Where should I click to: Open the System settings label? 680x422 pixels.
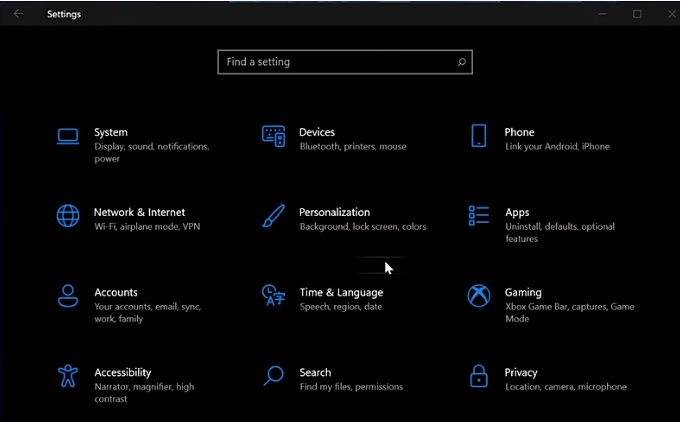coord(111,132)
